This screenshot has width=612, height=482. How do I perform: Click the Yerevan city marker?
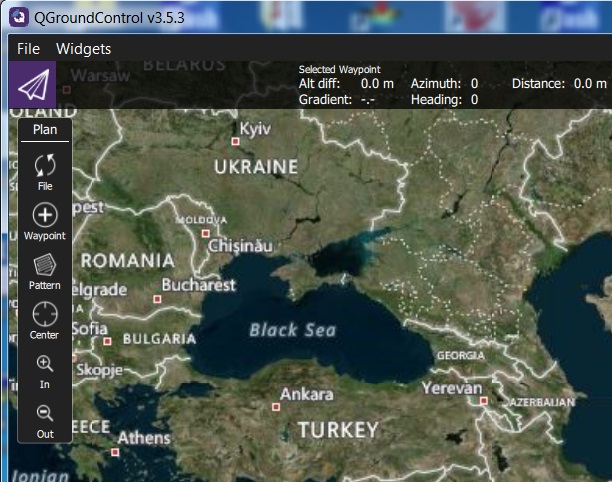[483, 400]
